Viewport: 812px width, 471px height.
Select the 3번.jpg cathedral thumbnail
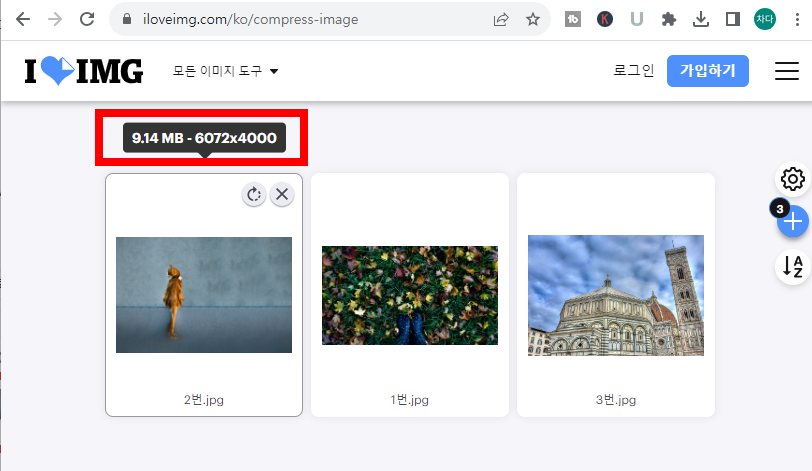616,296
